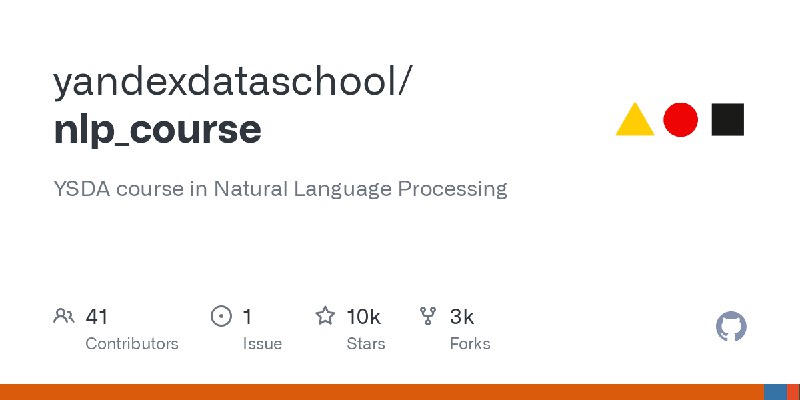The image size is (800, 400).
Task: Click the star icon beside 10k
Action: (x=325, y=316)
